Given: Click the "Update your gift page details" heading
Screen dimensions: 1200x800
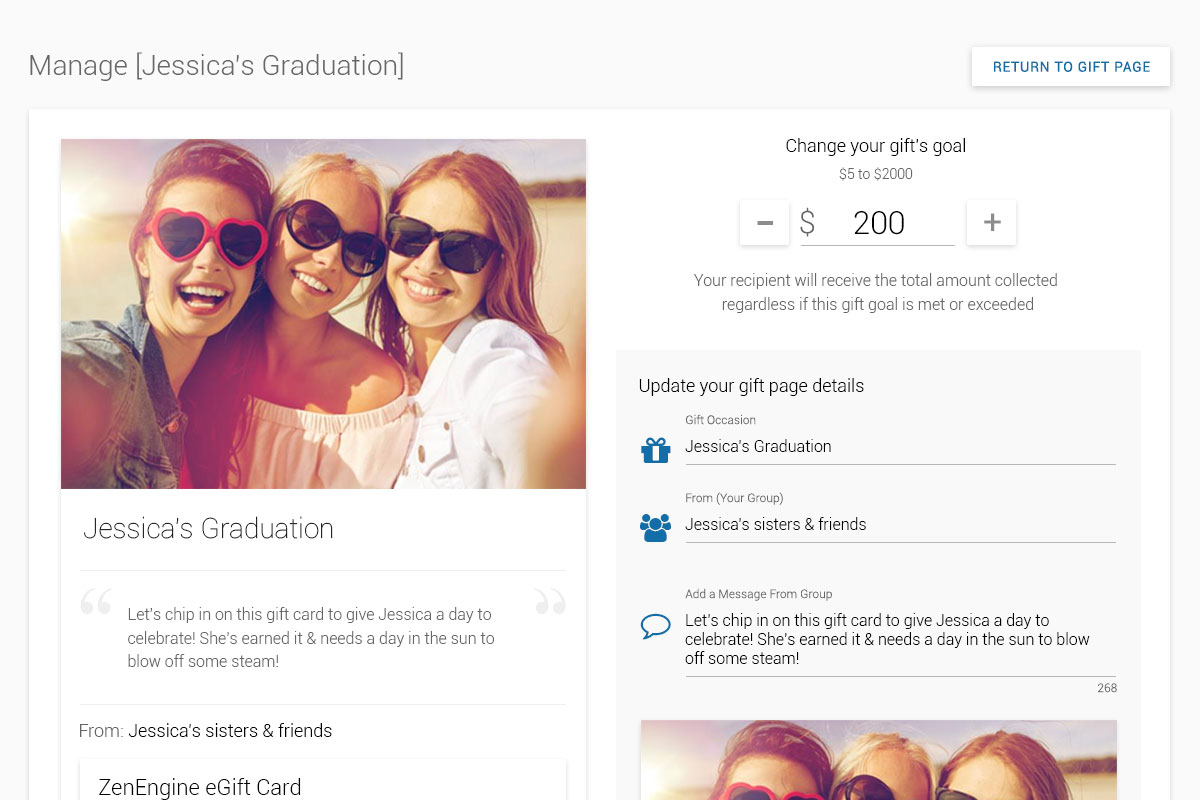Looking at the screenshot, I should click(751, 386).
